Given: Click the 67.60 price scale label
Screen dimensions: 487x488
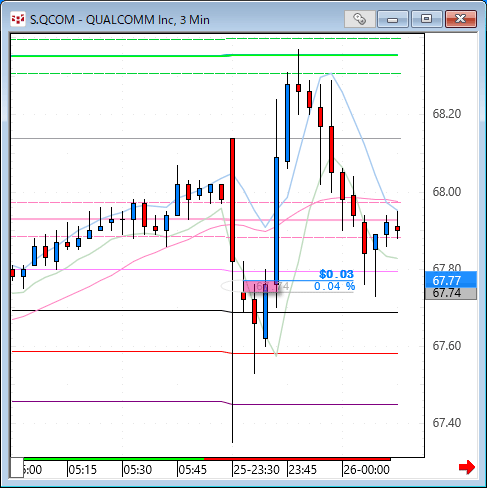Looking at the screenshot, I should pos(447,346).
